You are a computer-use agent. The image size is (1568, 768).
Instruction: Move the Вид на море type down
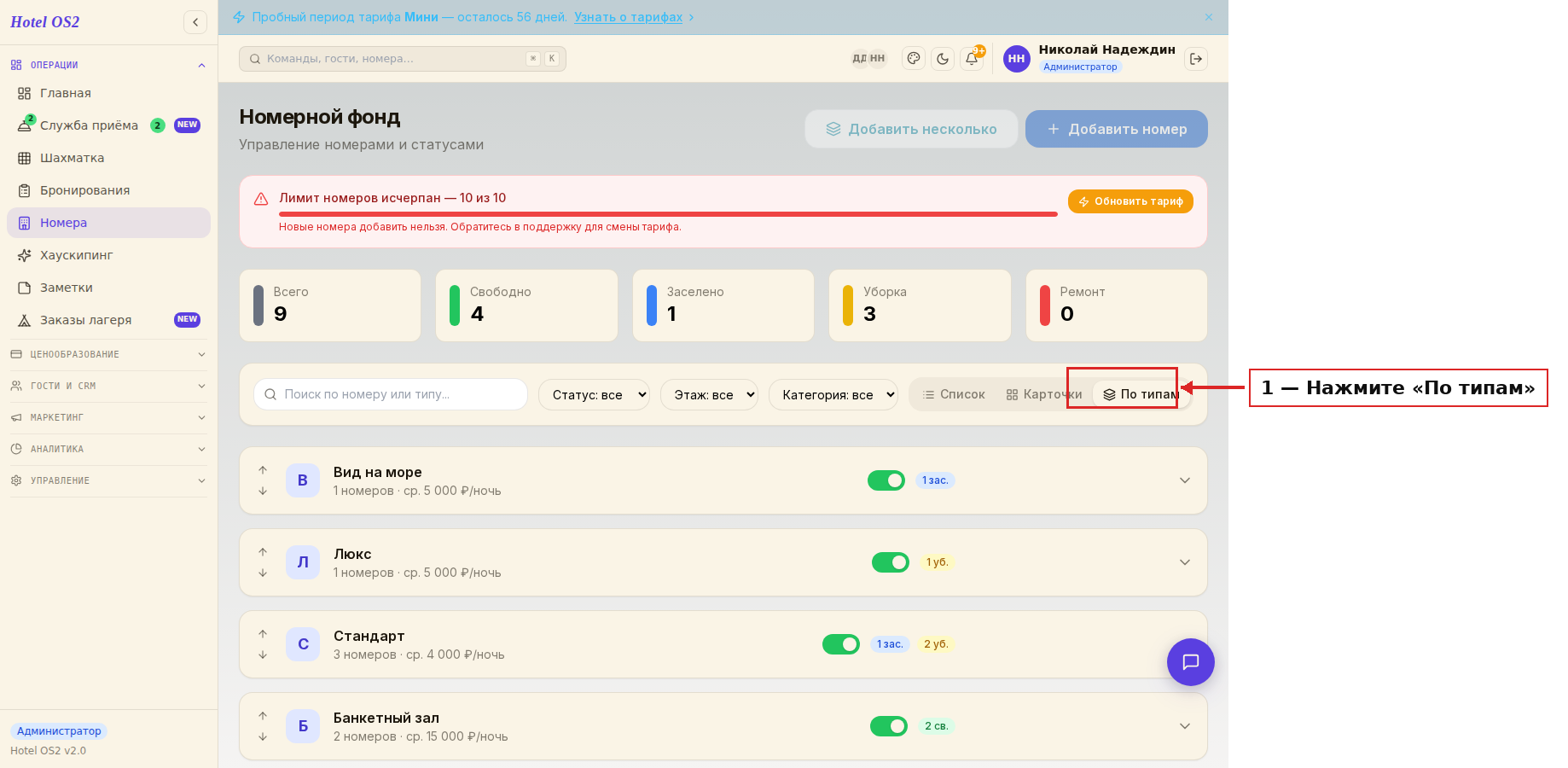click(263, 491)
